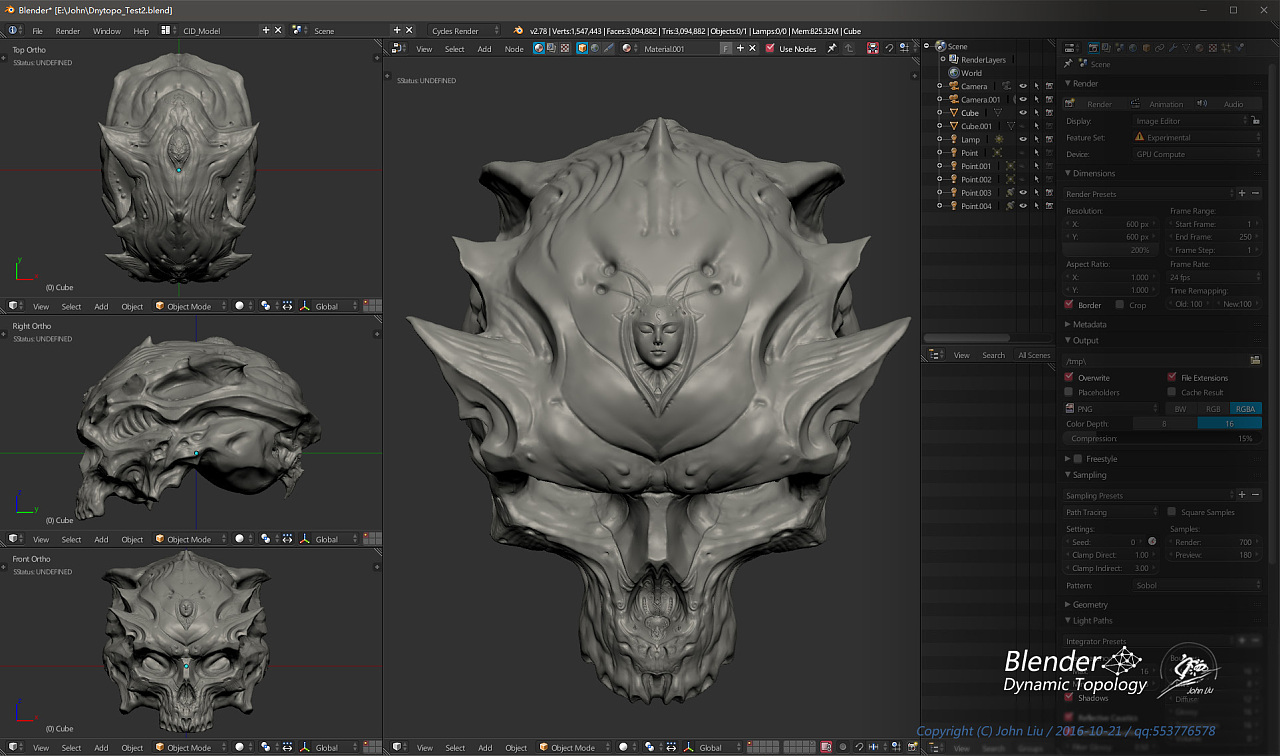This screenshot has height=756, width=1280.
Task: Pin the node tree with pin icon
Action: tap(831, 48)
